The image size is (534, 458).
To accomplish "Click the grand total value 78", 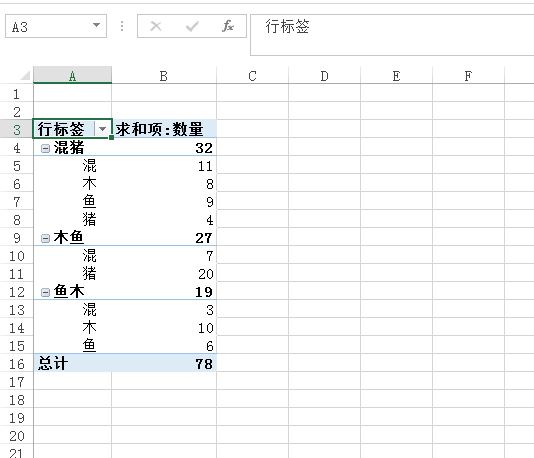I will click(x=164, y=364).
